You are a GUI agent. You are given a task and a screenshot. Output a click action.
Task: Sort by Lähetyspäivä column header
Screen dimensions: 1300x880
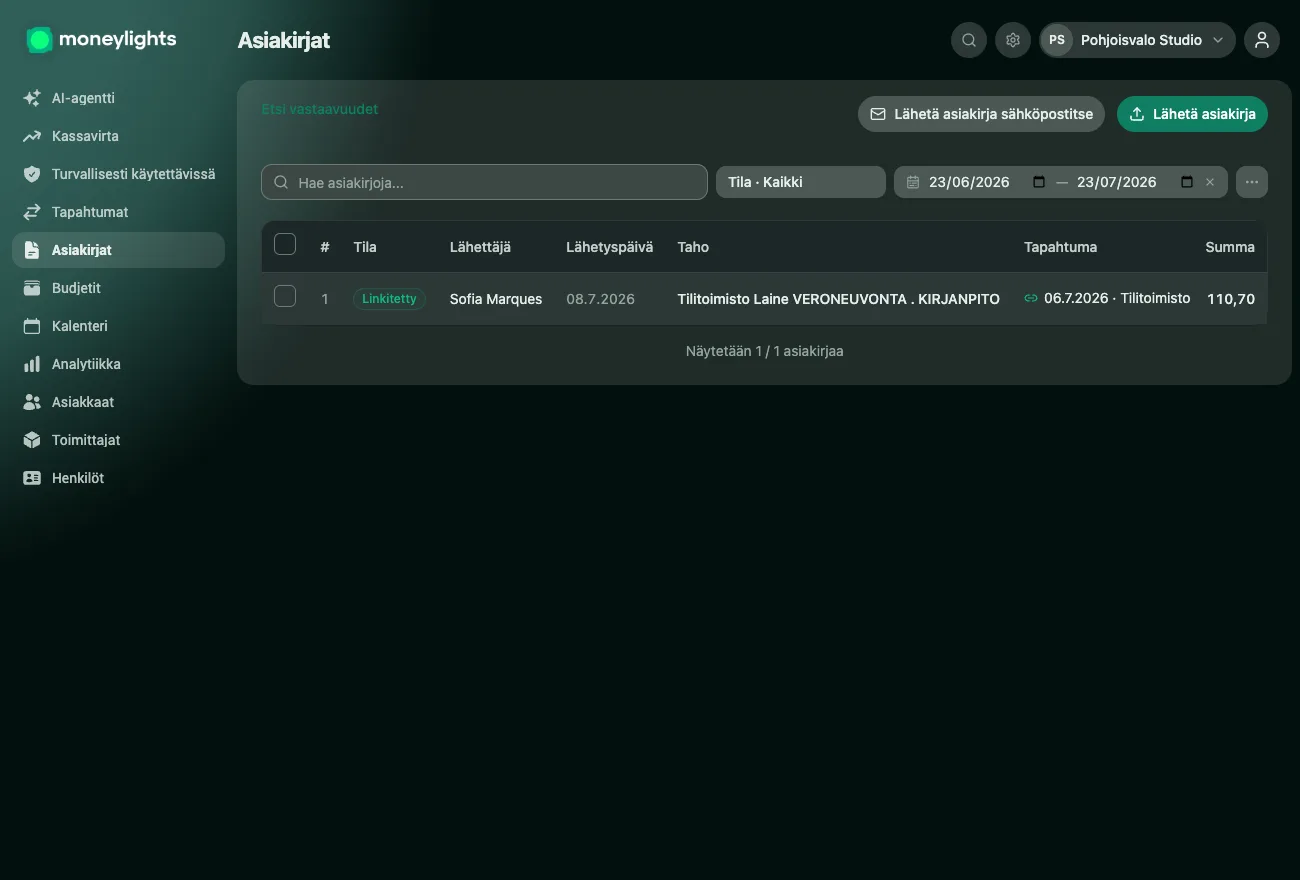coord(609,247)
